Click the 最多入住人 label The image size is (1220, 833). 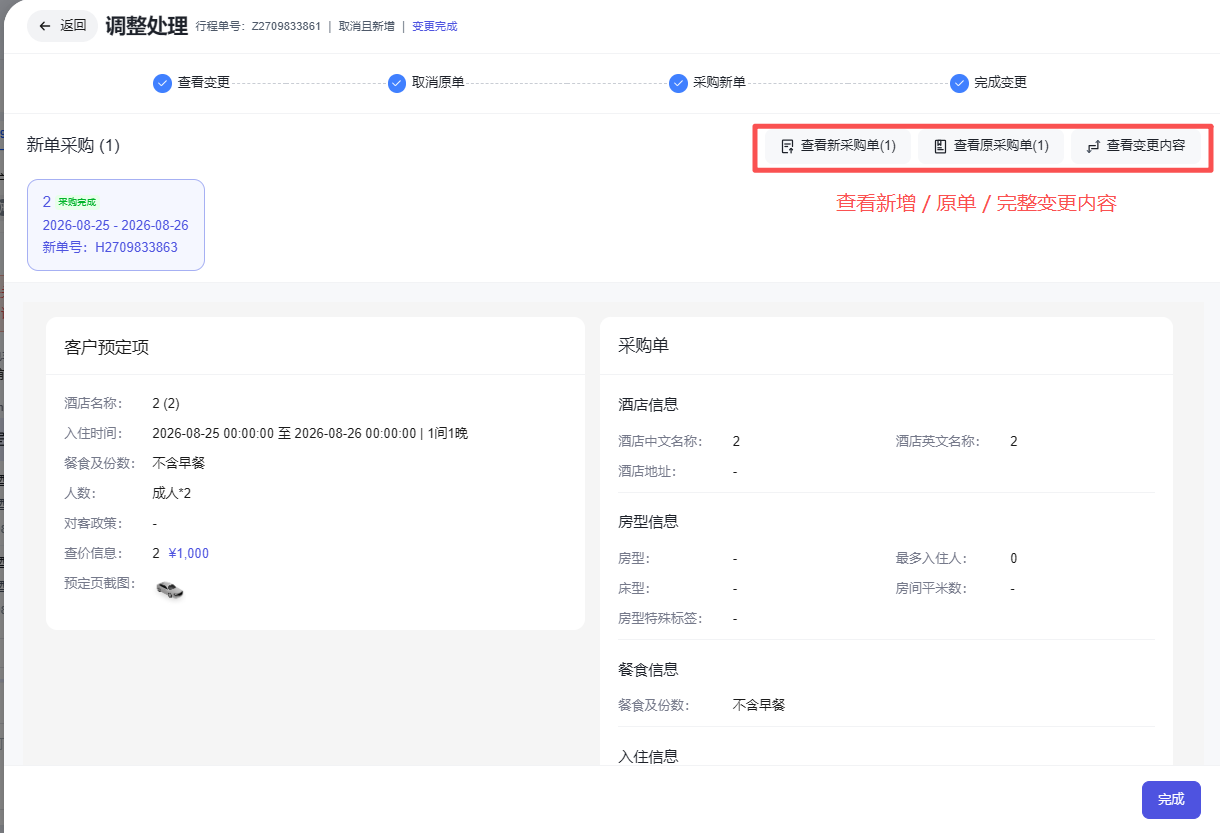[x=931, y=559]
